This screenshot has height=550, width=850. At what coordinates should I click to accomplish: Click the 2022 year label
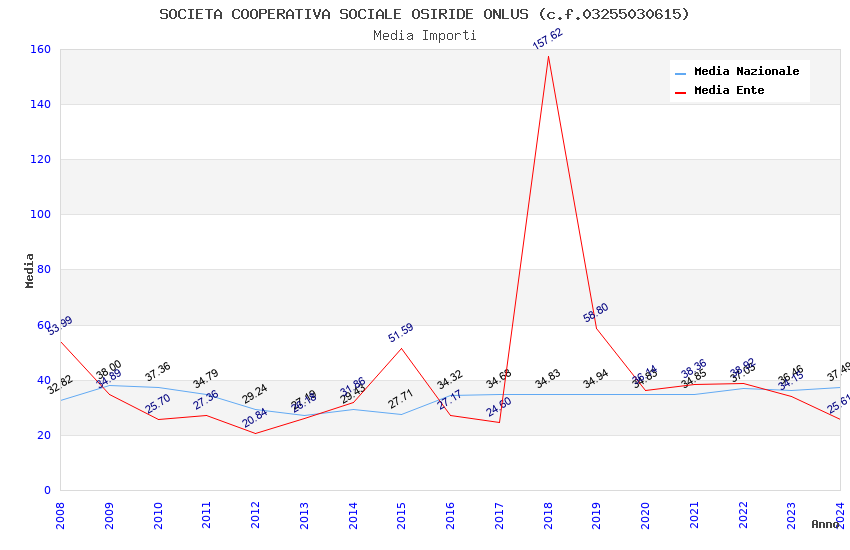743,515
